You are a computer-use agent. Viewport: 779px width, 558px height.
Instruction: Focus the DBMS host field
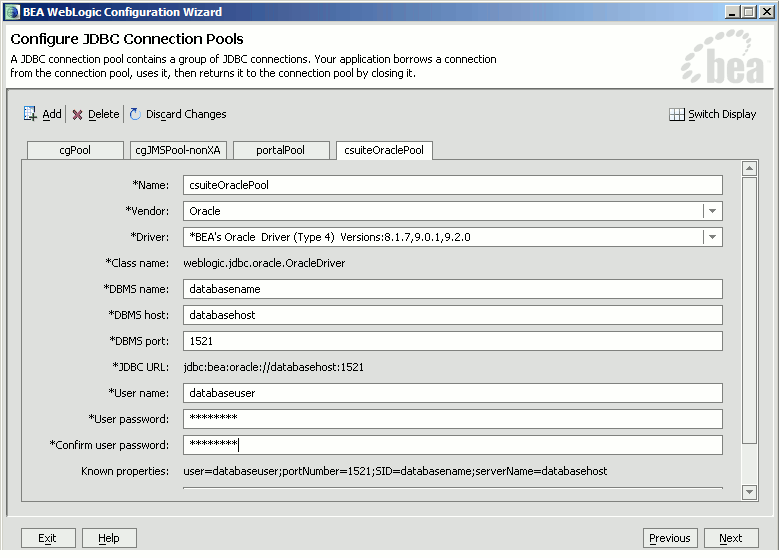[453, 315]
